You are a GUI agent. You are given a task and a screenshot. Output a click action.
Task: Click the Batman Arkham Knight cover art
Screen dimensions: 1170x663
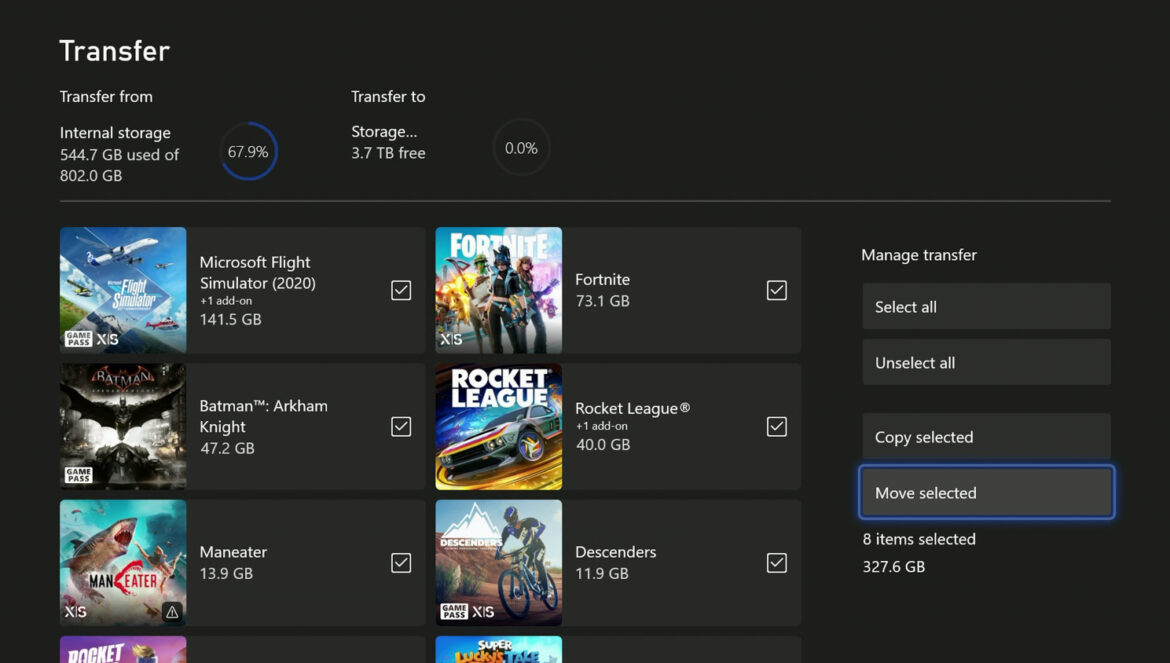123,427
